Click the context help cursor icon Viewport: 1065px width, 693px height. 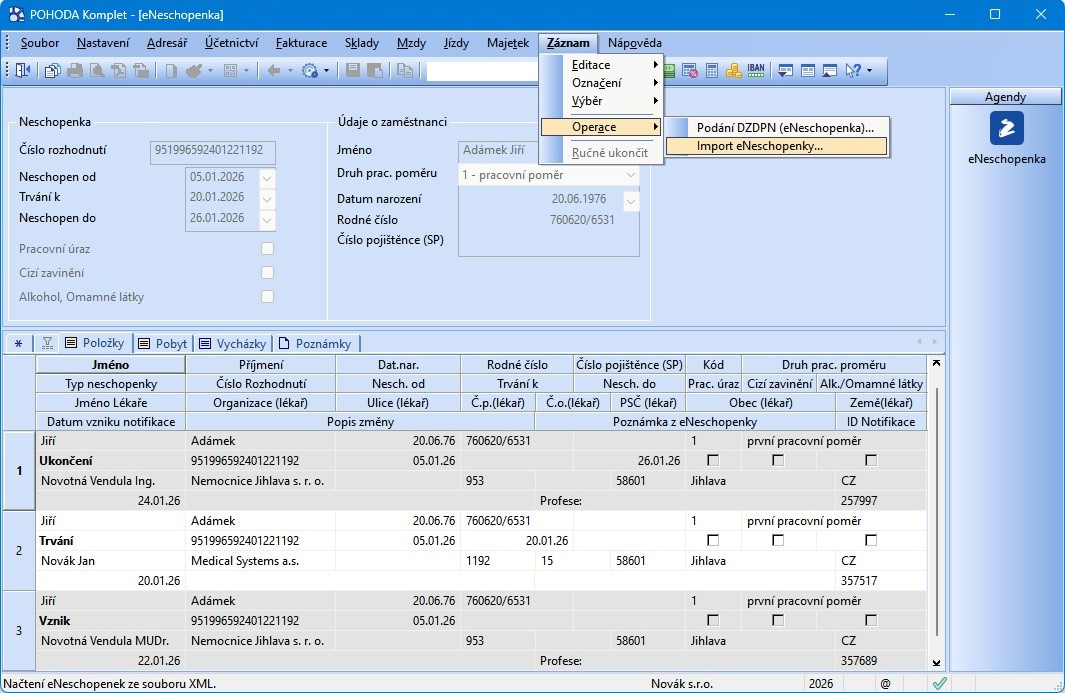point(853,71)
